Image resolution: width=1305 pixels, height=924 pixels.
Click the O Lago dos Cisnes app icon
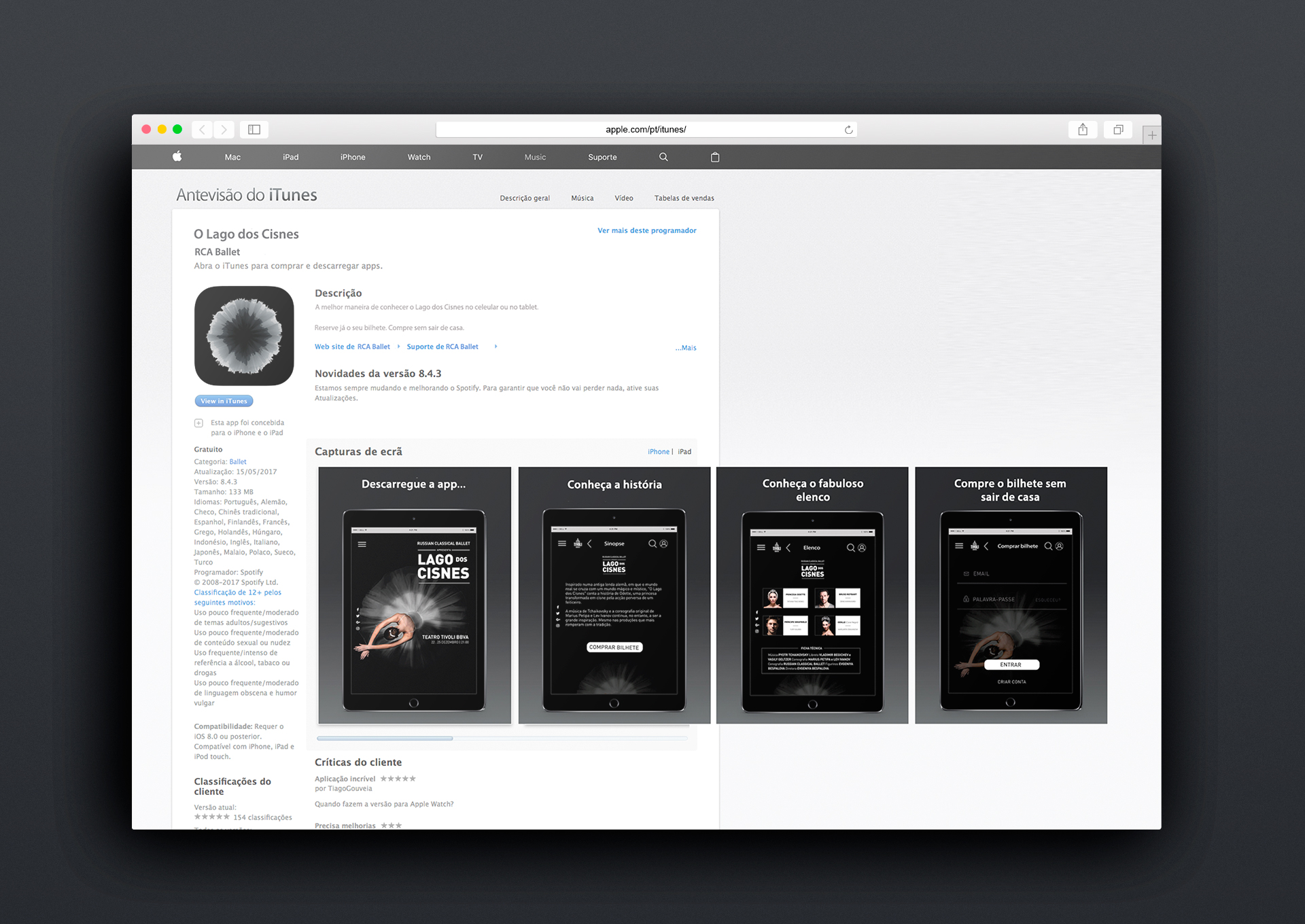click(244, 336)
